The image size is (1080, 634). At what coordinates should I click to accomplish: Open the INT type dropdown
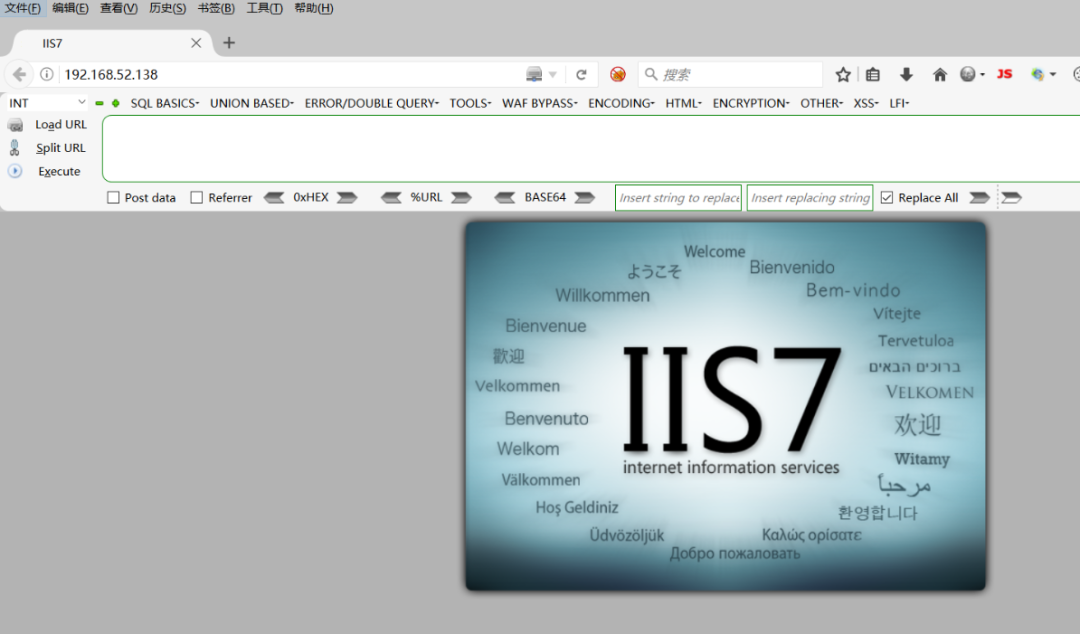tap(47, 103)
